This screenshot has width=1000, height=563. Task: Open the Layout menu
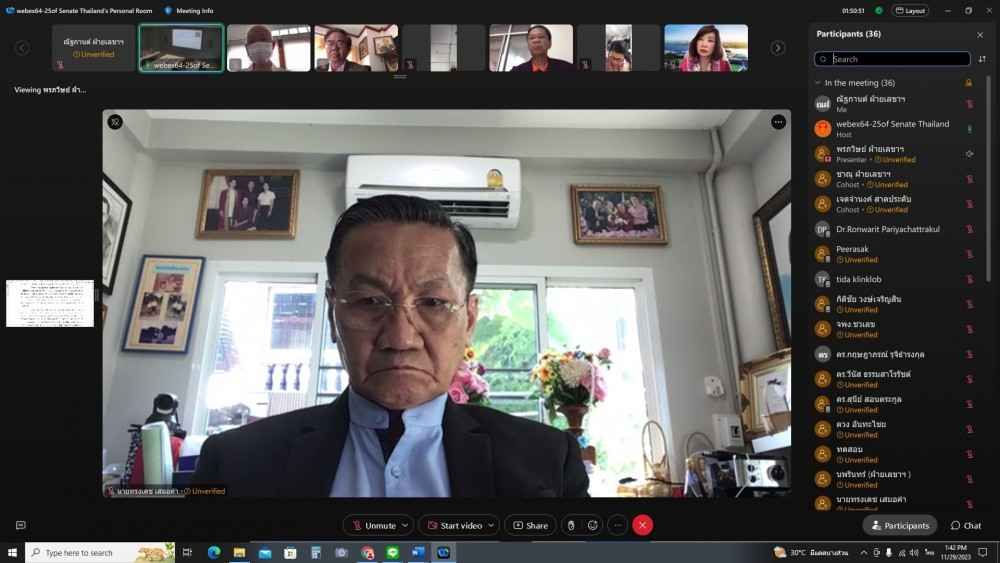[x=909, y=10]
